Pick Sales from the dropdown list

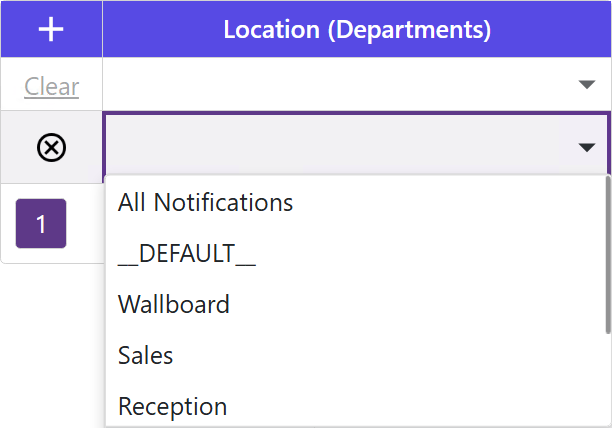point(146,355)
